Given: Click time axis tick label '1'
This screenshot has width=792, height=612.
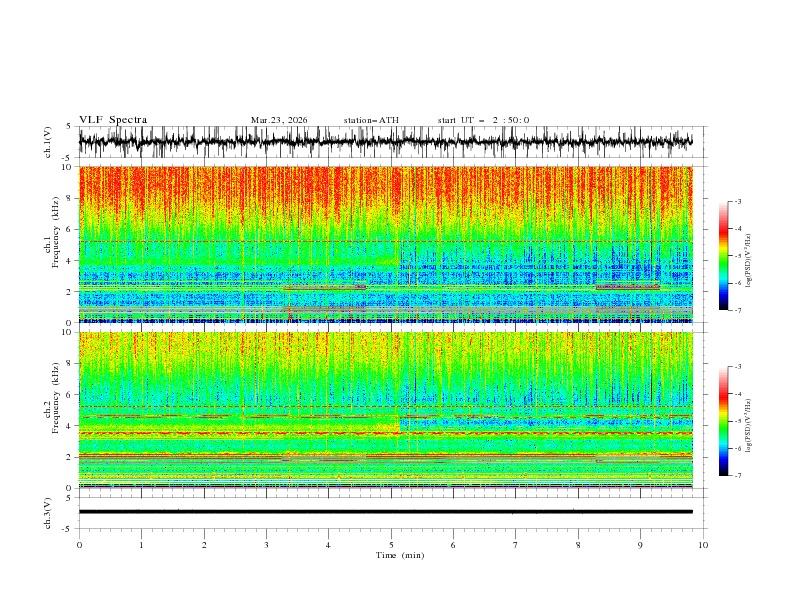Looking at the screenshot, I should tap(141, 545).
